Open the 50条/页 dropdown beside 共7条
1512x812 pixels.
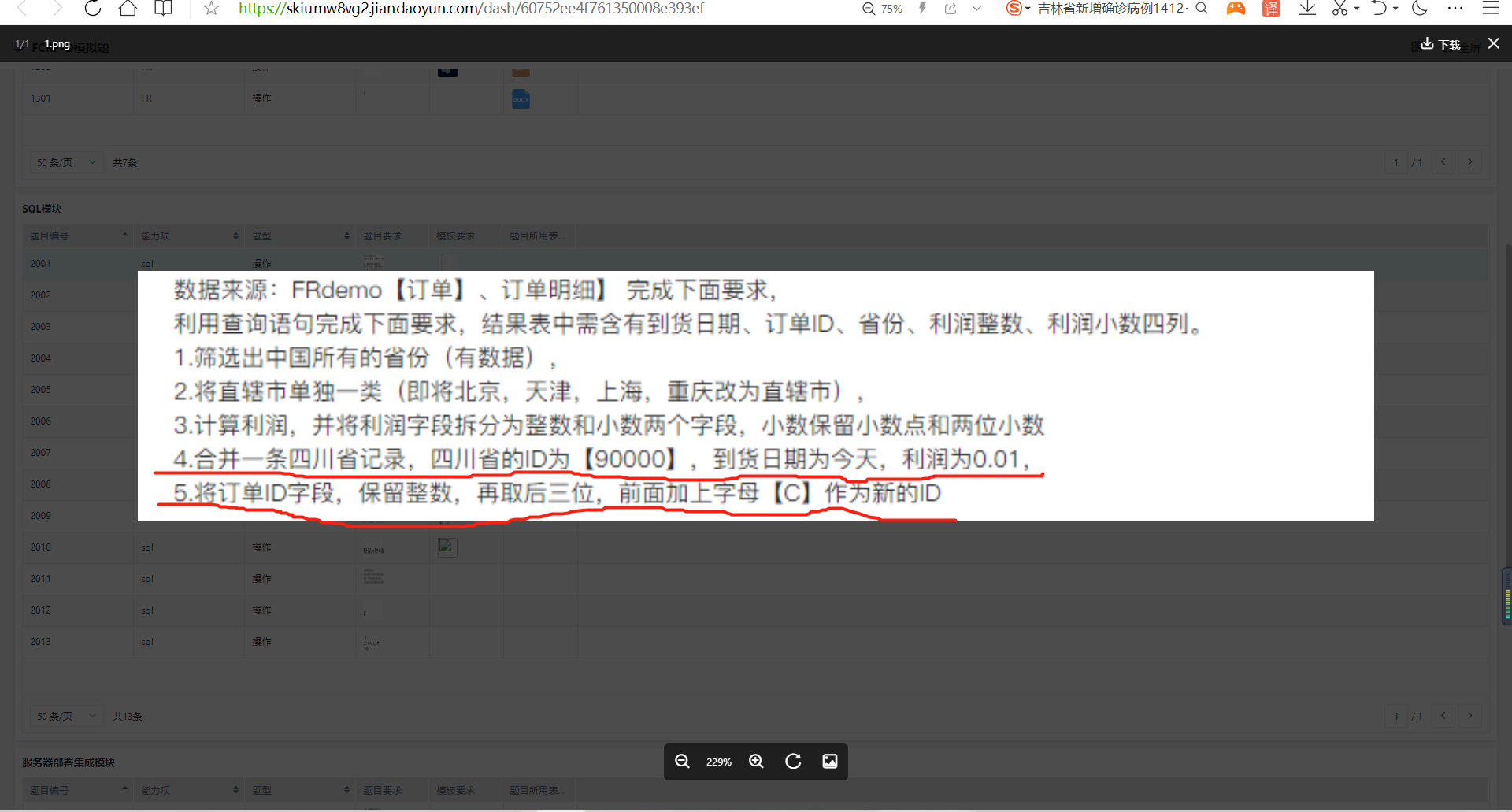[65, 162]
